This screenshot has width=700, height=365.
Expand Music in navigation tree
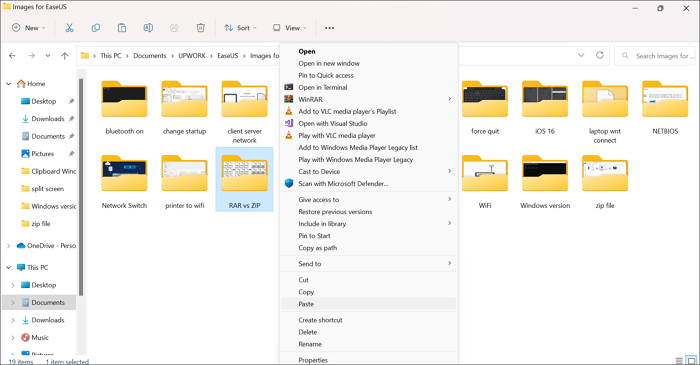[13, 337]
